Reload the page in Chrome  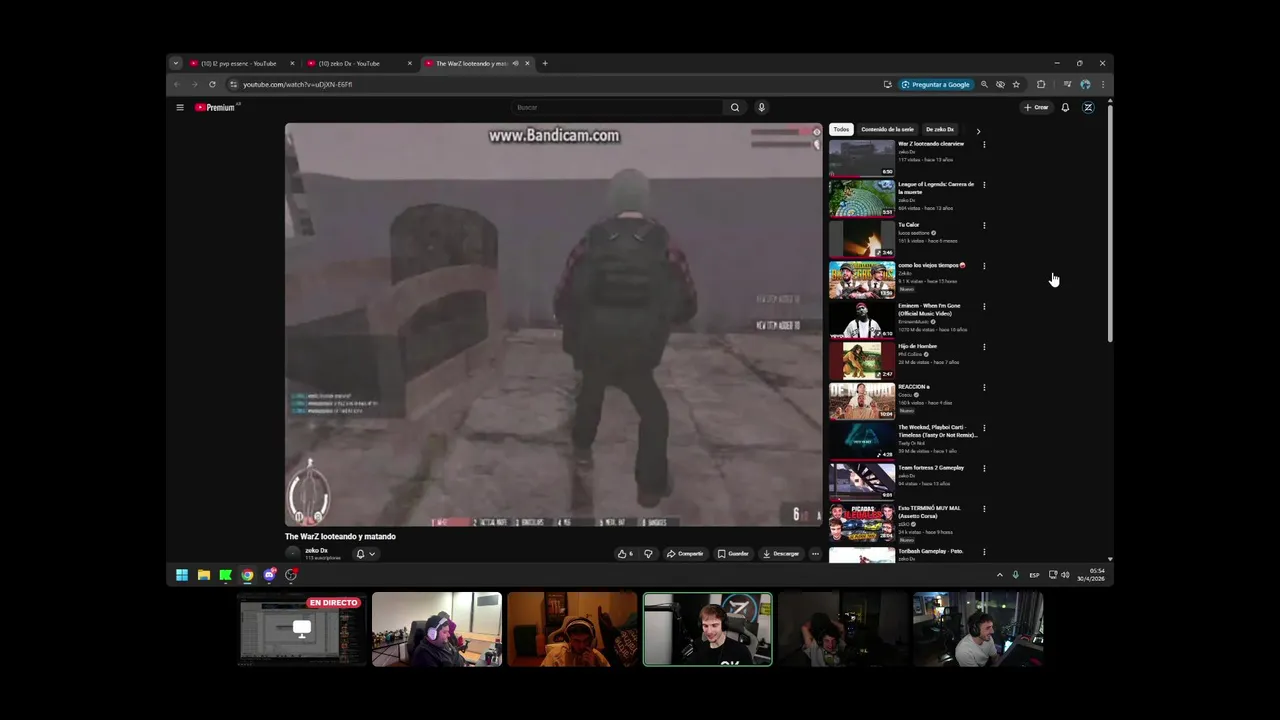(x=212, y=84)
